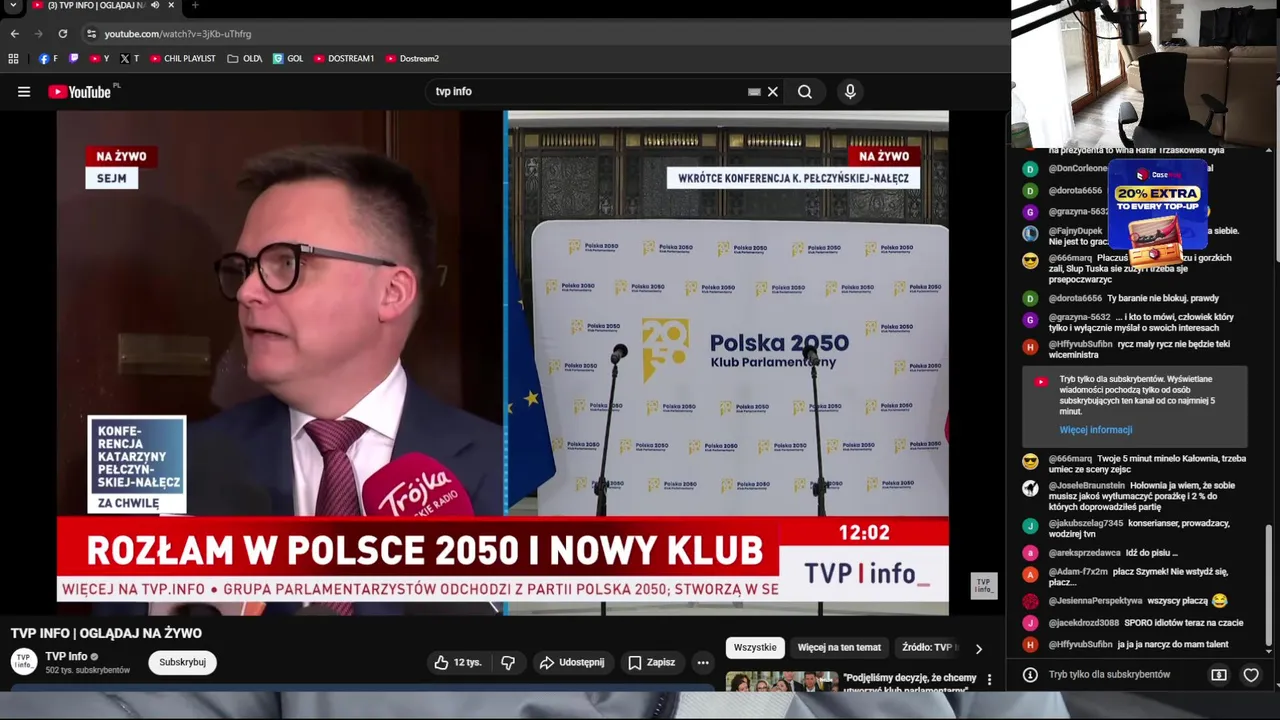1280x720 pixels.
Task: Click username @areksprzedawca in the chat
Action: point(1085,553)
